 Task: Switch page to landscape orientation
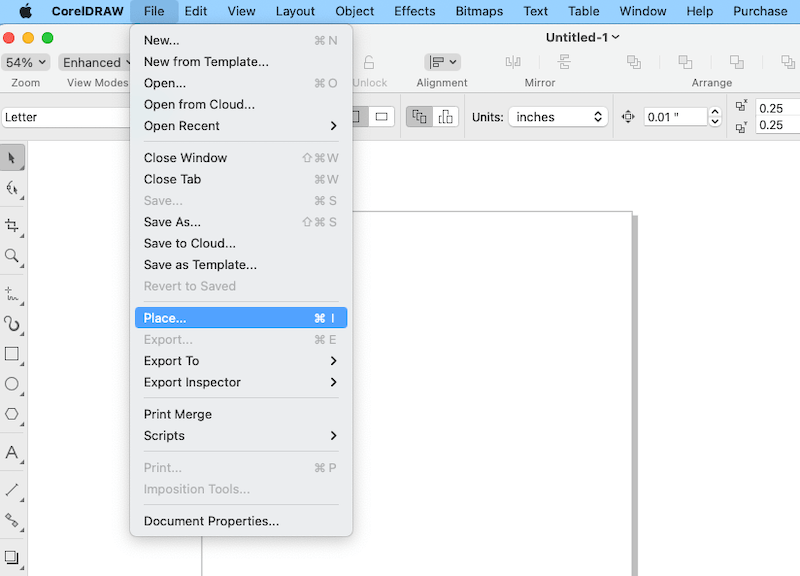381,117
